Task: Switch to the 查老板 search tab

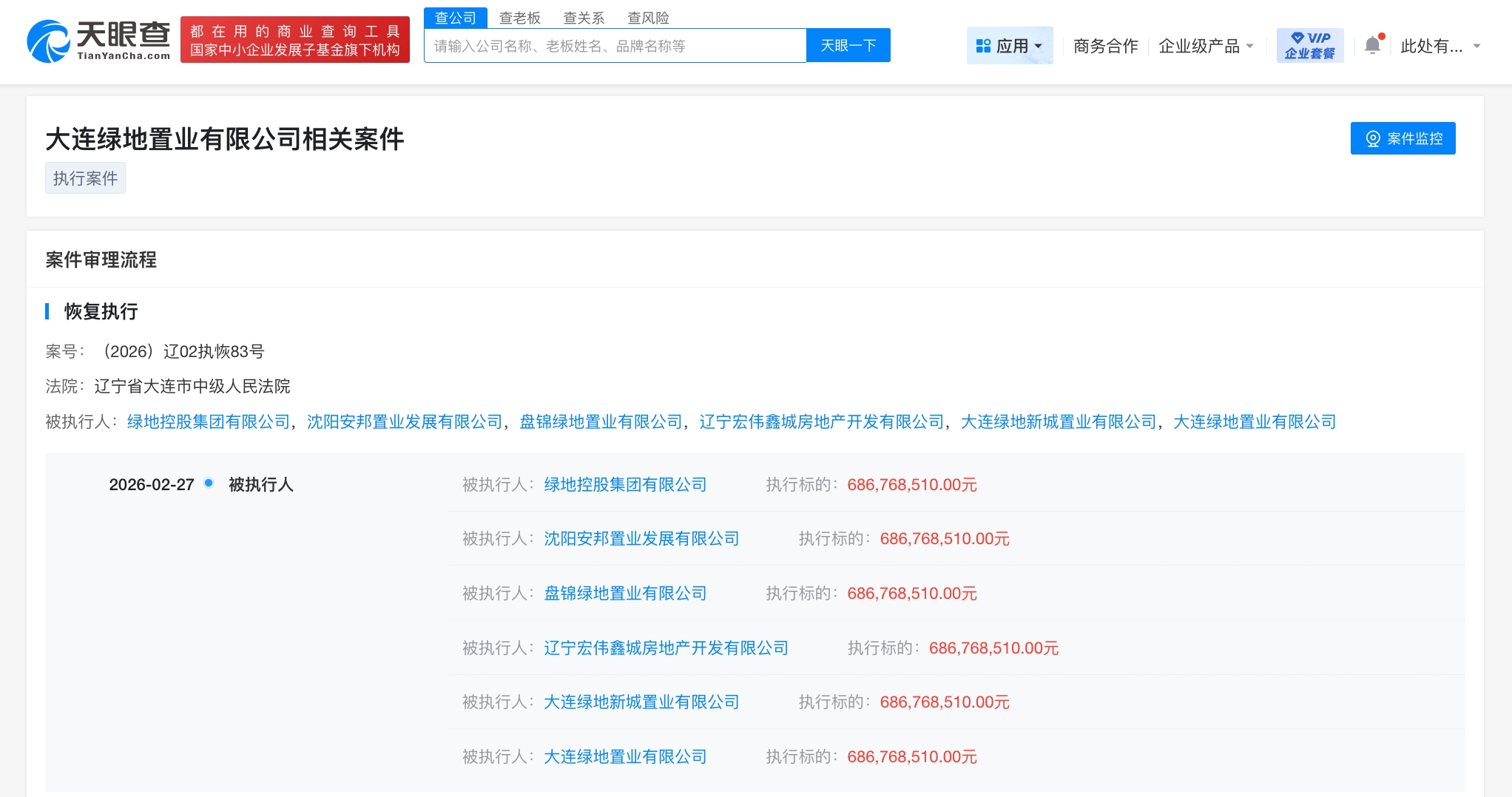Action: pos(519,18)
